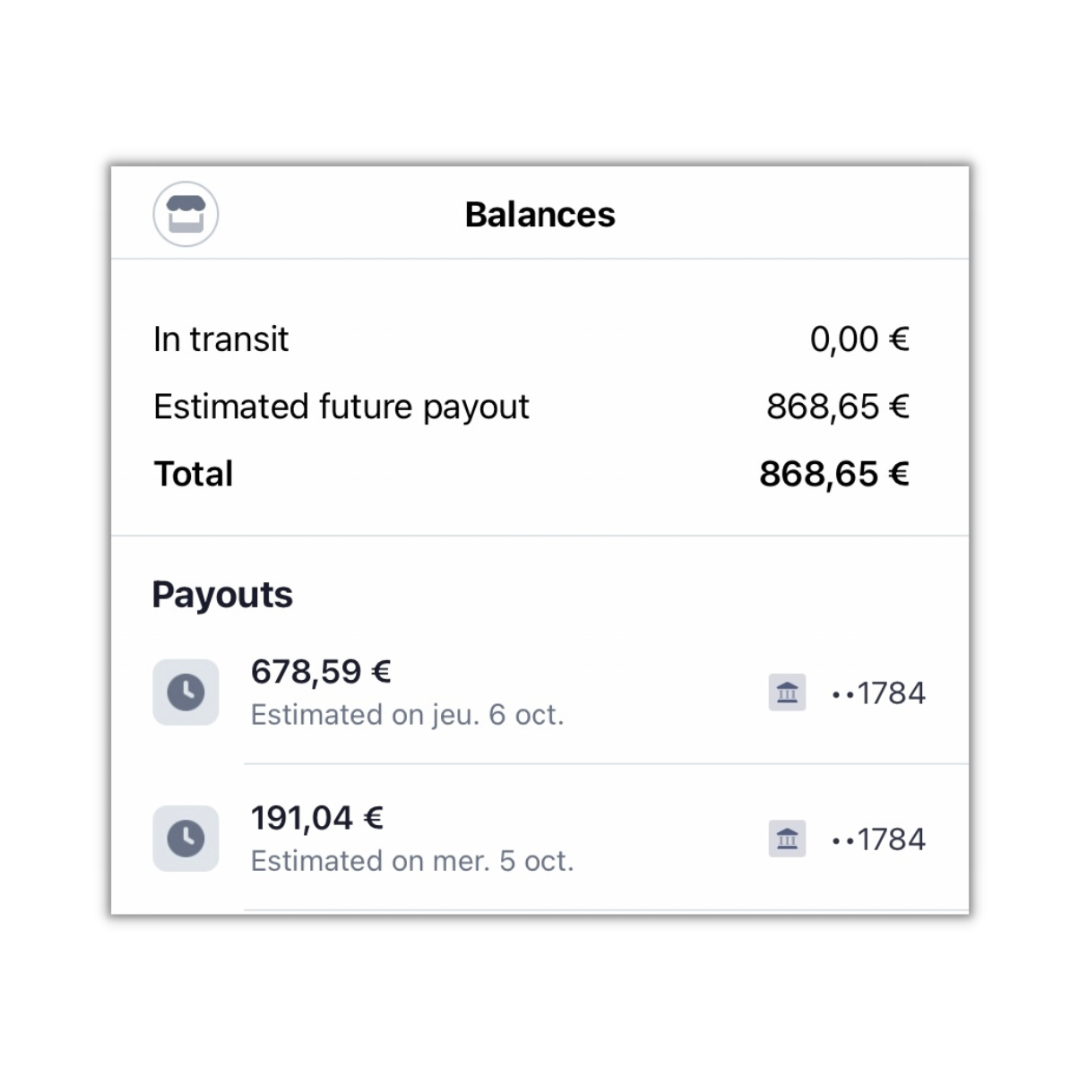The image size is (1080, 1080).
Task: Click 'Estimated on jeu. 6 oct.' text
Action: click(x=408, y=715)
